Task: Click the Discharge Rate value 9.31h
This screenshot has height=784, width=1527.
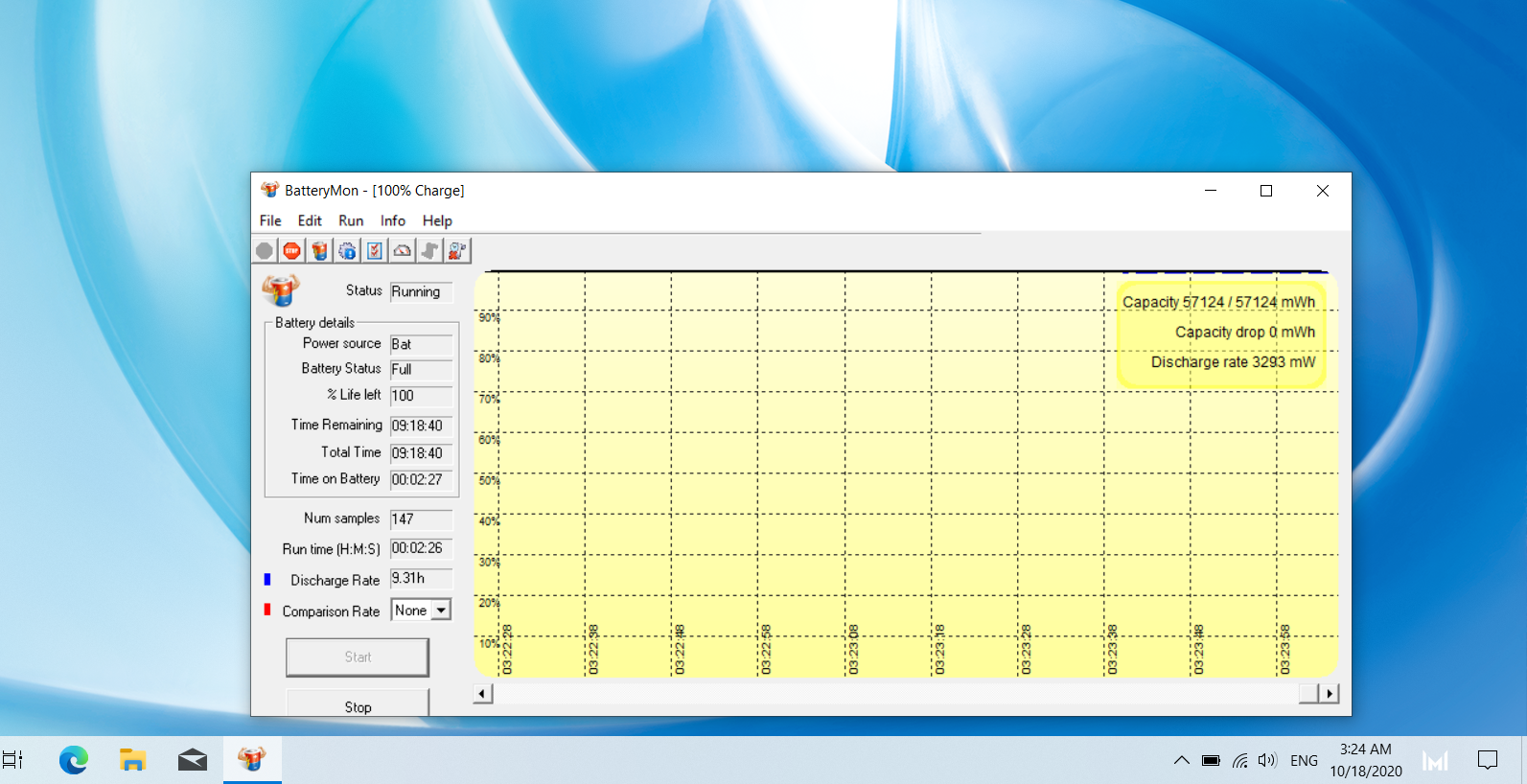Action: pyautogui.click(x=422, y=579)
